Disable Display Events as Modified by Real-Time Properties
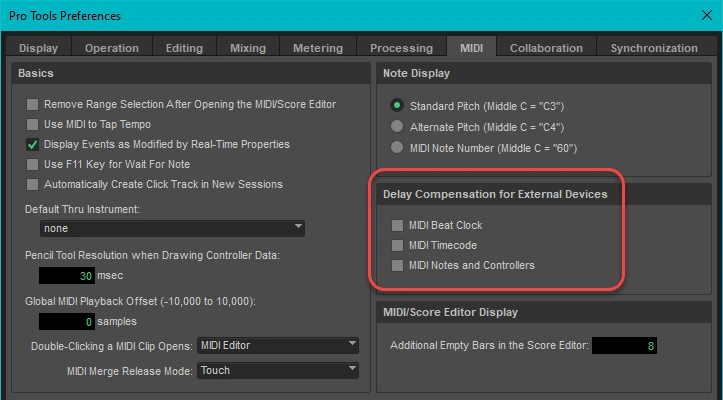 coord(33,145)
